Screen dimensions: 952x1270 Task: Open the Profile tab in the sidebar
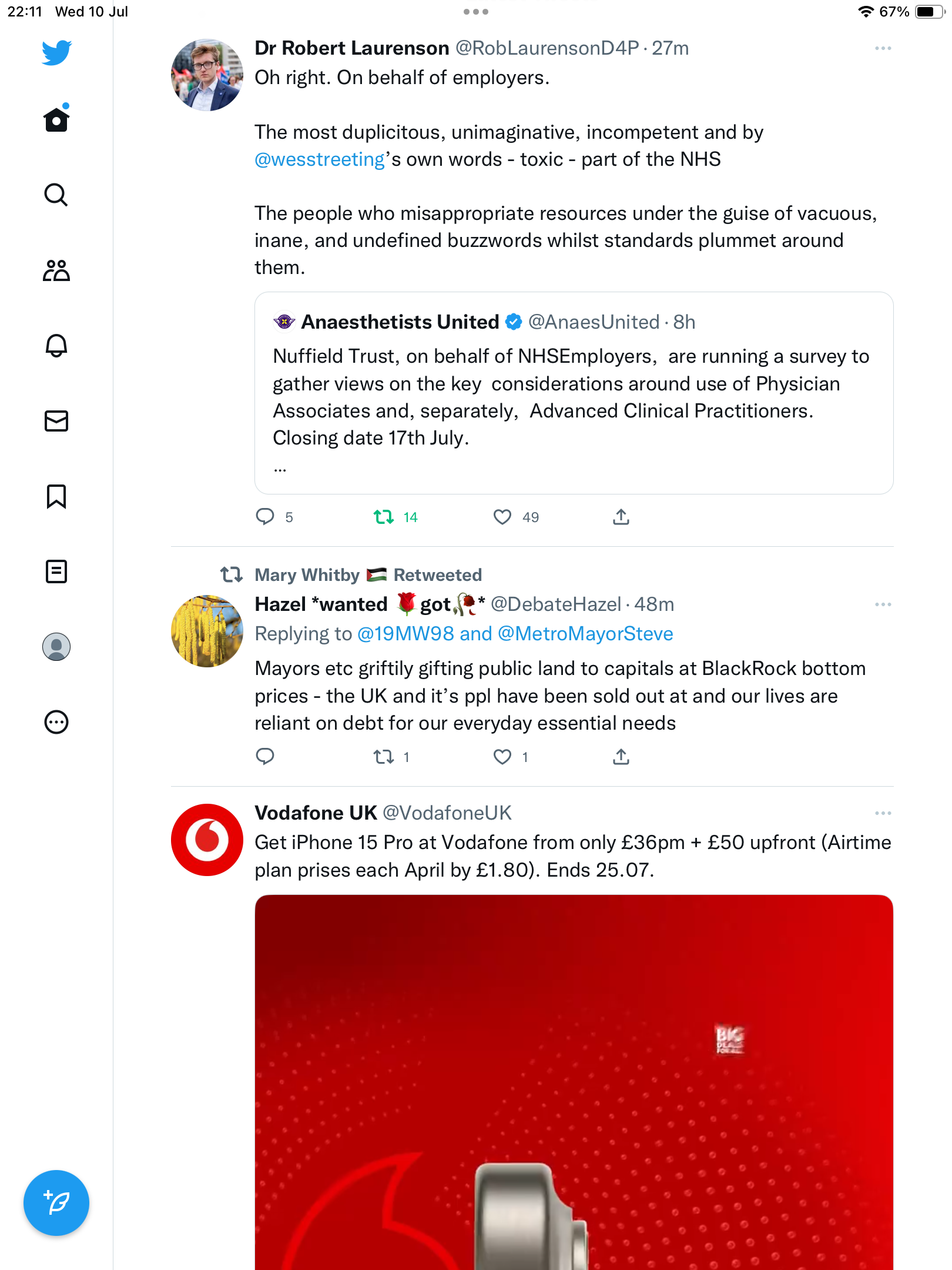(56, 647)
